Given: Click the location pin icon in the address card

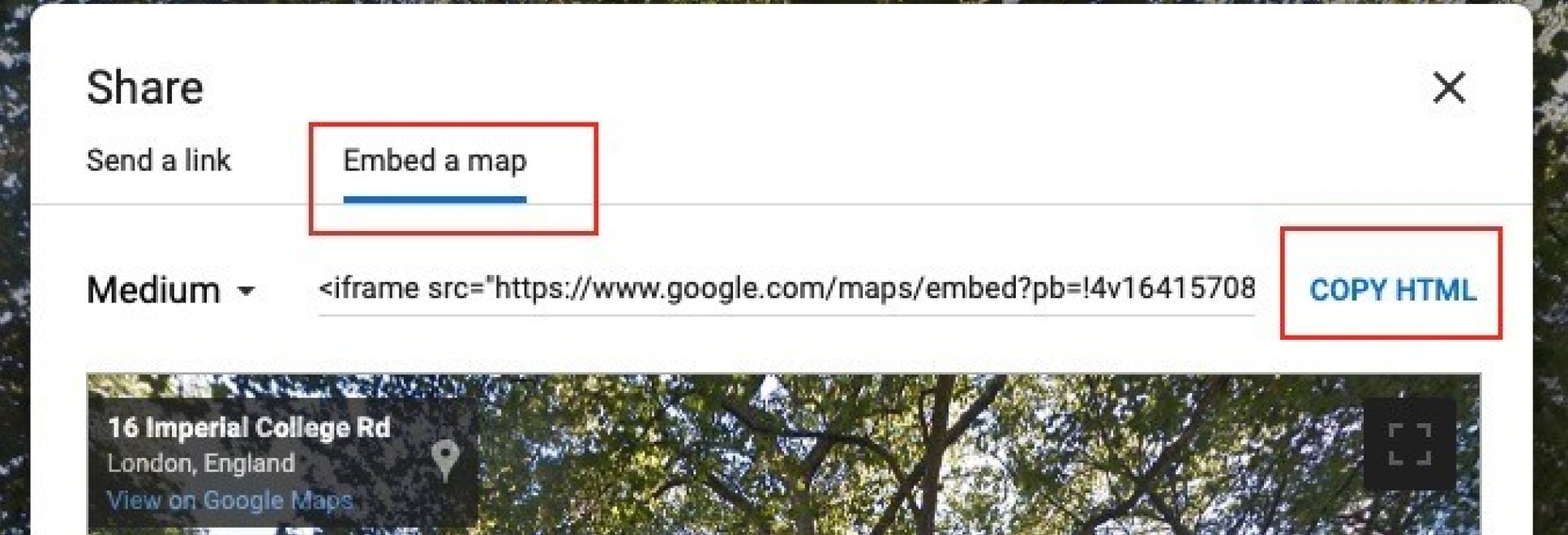Looking at the screenshot, I should [x=445, y=460].
